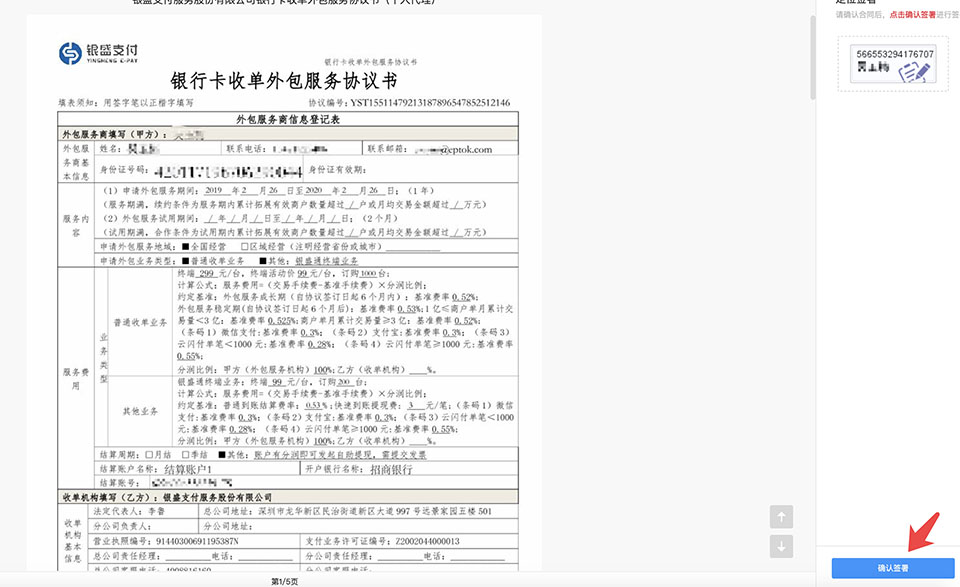960x587 pixels.
Task: Click the page-up arrow button
Action: click(781, 517)
